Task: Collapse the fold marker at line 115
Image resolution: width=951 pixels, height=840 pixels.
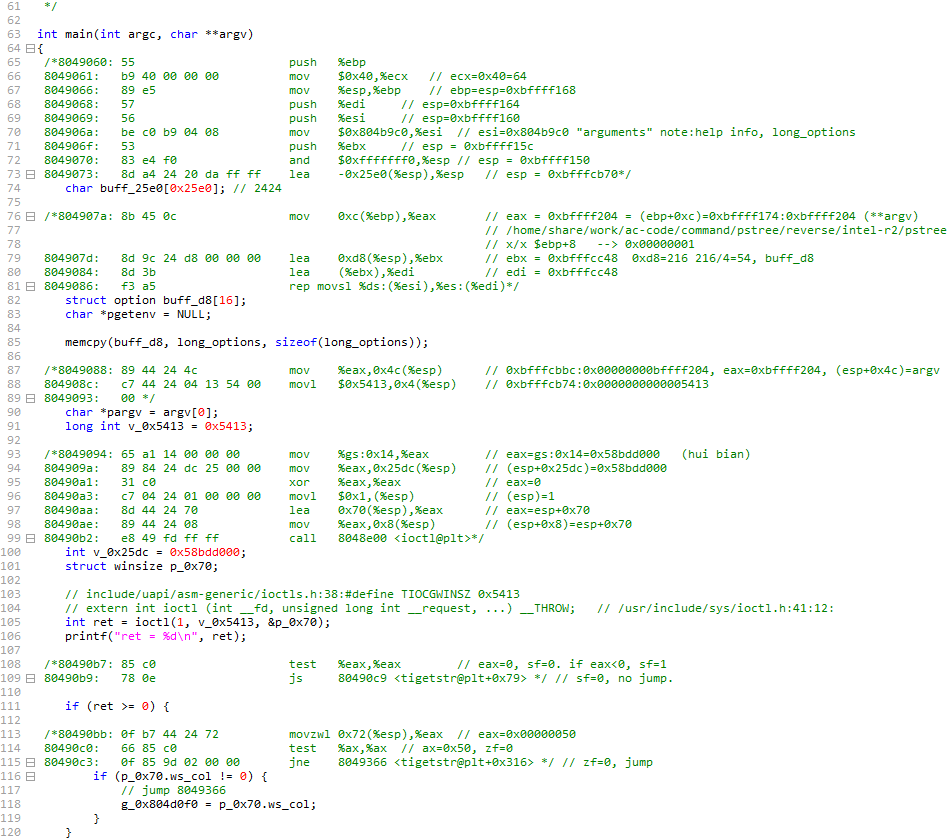Action: tap(30, 762)
